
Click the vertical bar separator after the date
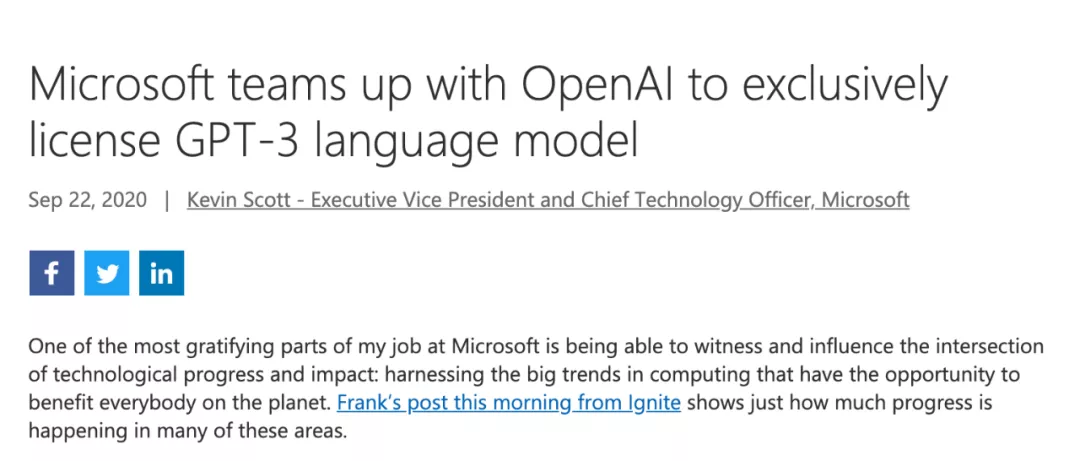(x=167, y=201)
